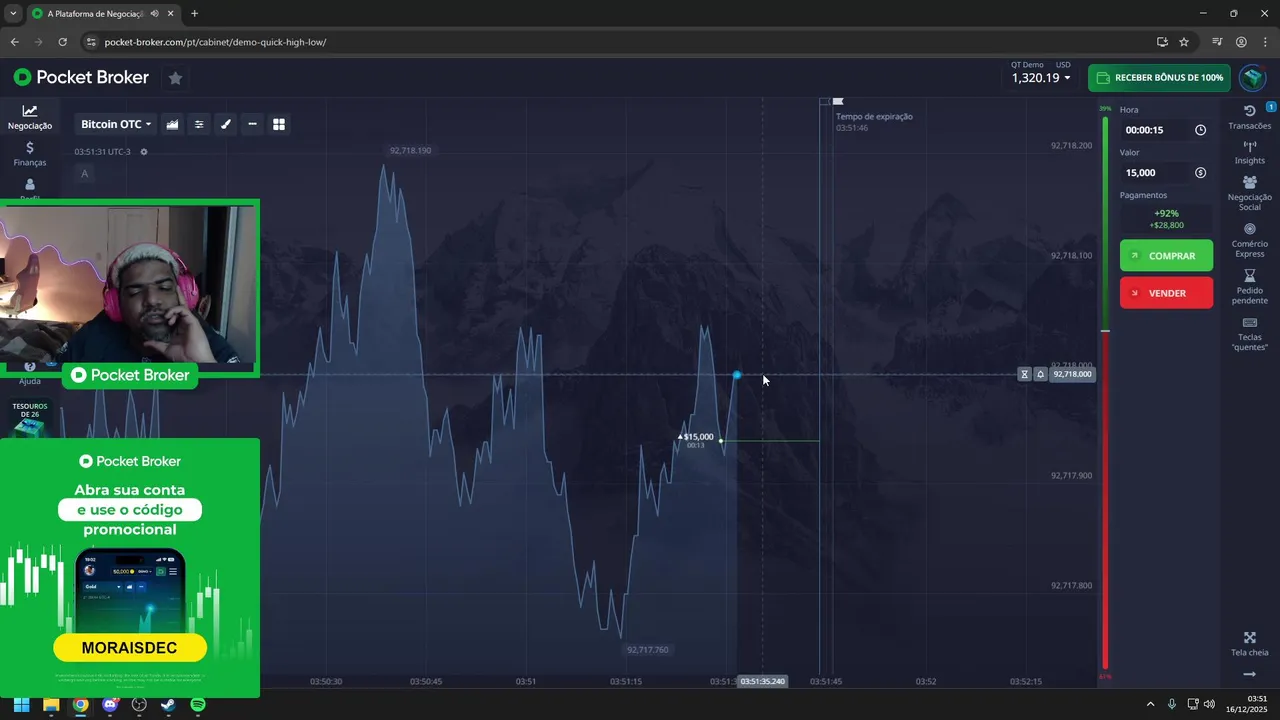
Task: Open the chart type selector icon
Action: [172, 124]
